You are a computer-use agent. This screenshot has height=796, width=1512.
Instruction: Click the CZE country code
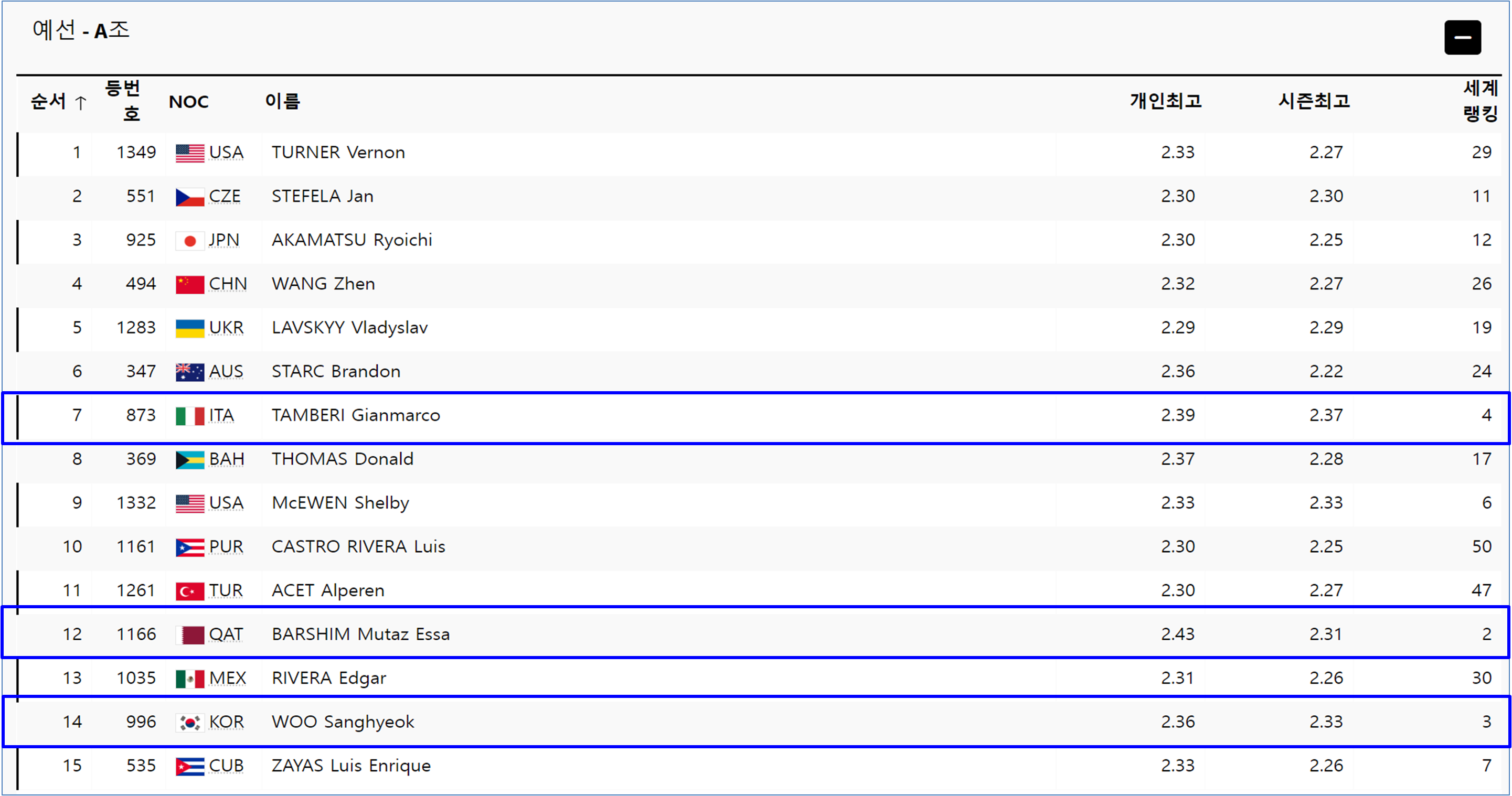[x=225, y=197]
